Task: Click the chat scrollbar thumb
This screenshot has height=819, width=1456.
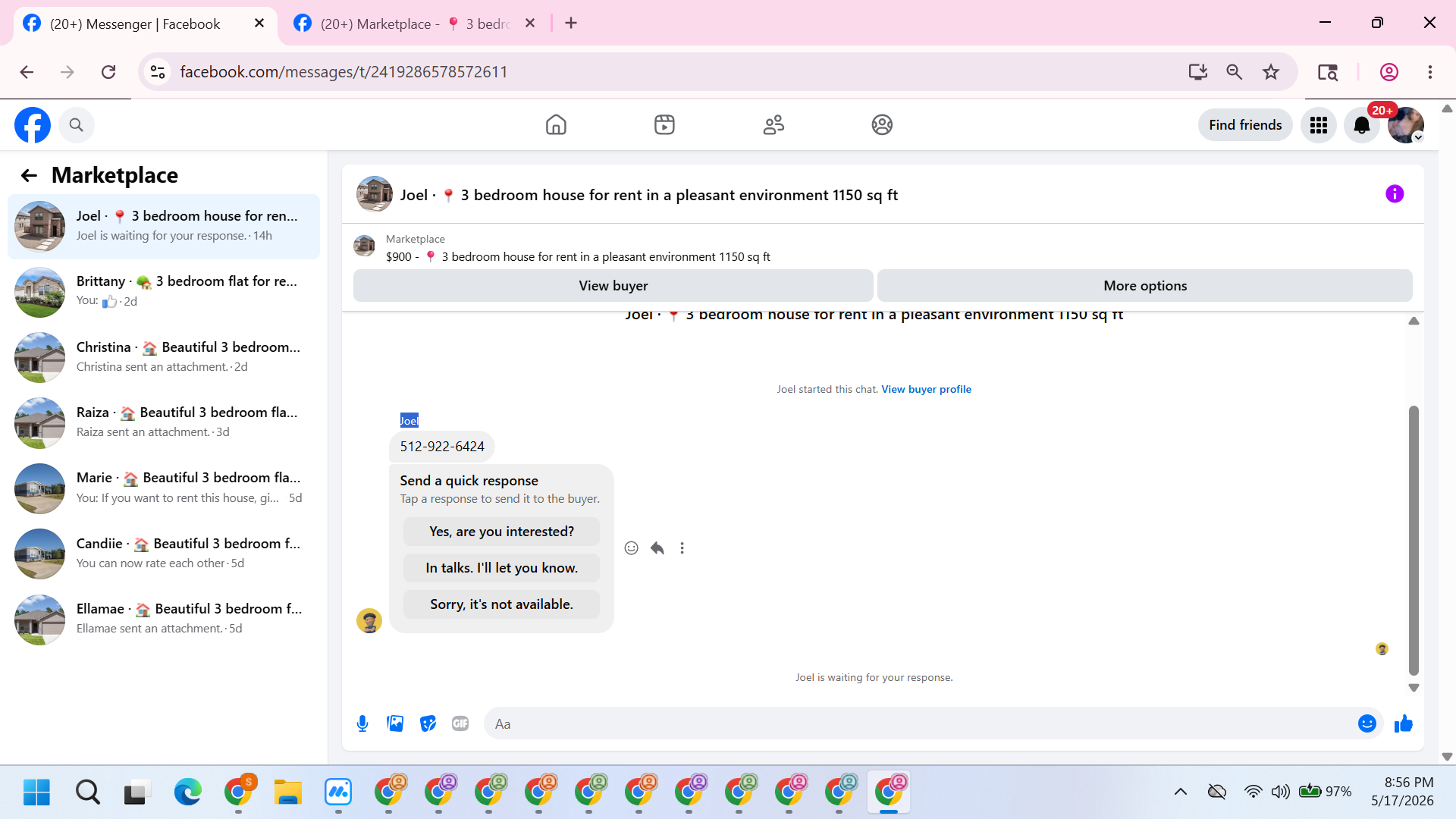Action: tap(1414, 540)
